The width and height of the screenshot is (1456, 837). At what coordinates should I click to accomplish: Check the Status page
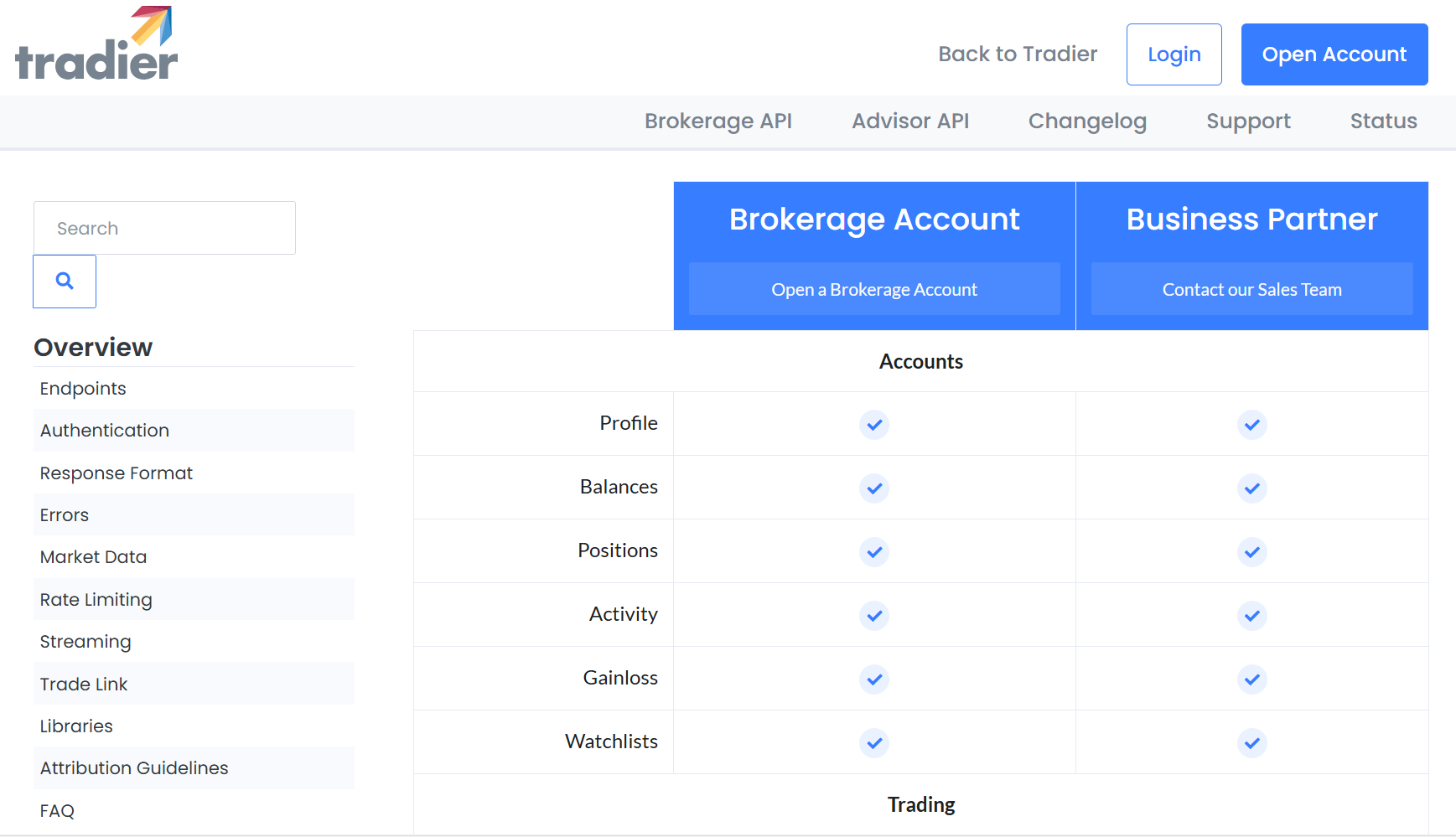1383,121
